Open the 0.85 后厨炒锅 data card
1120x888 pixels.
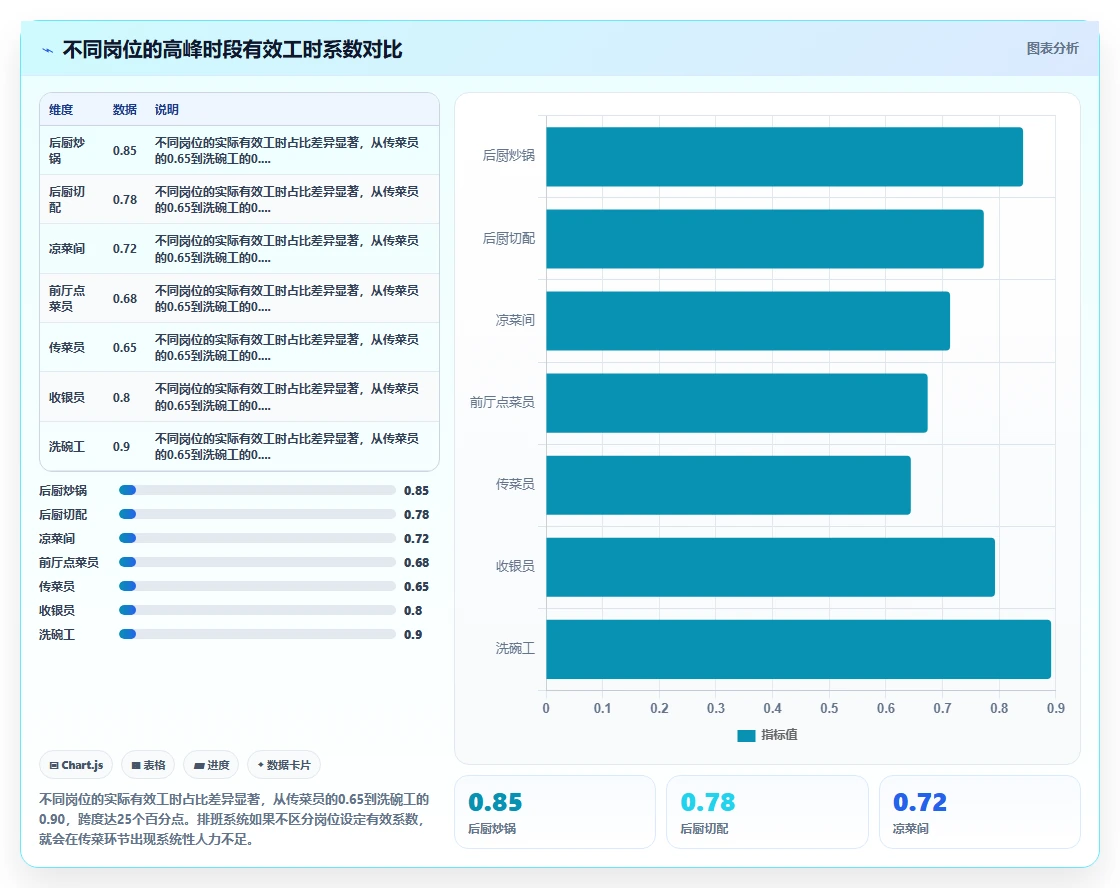point(555,812)
